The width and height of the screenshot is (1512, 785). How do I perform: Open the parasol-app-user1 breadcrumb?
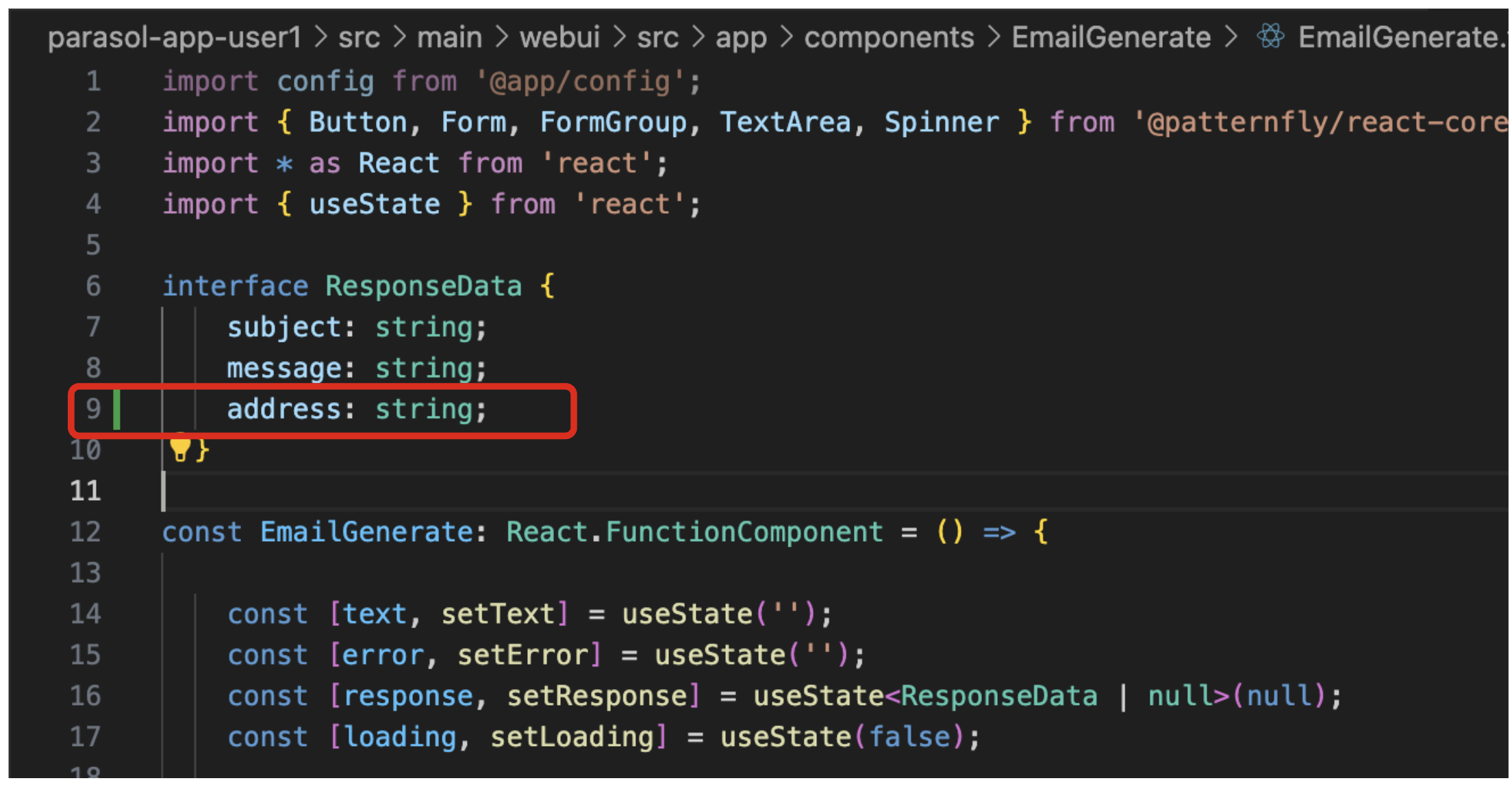(x=175, y=38)
